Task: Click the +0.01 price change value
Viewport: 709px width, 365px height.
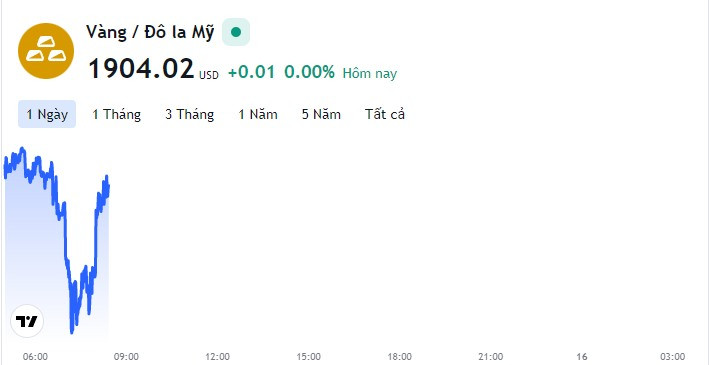Action: click(251, 72)
